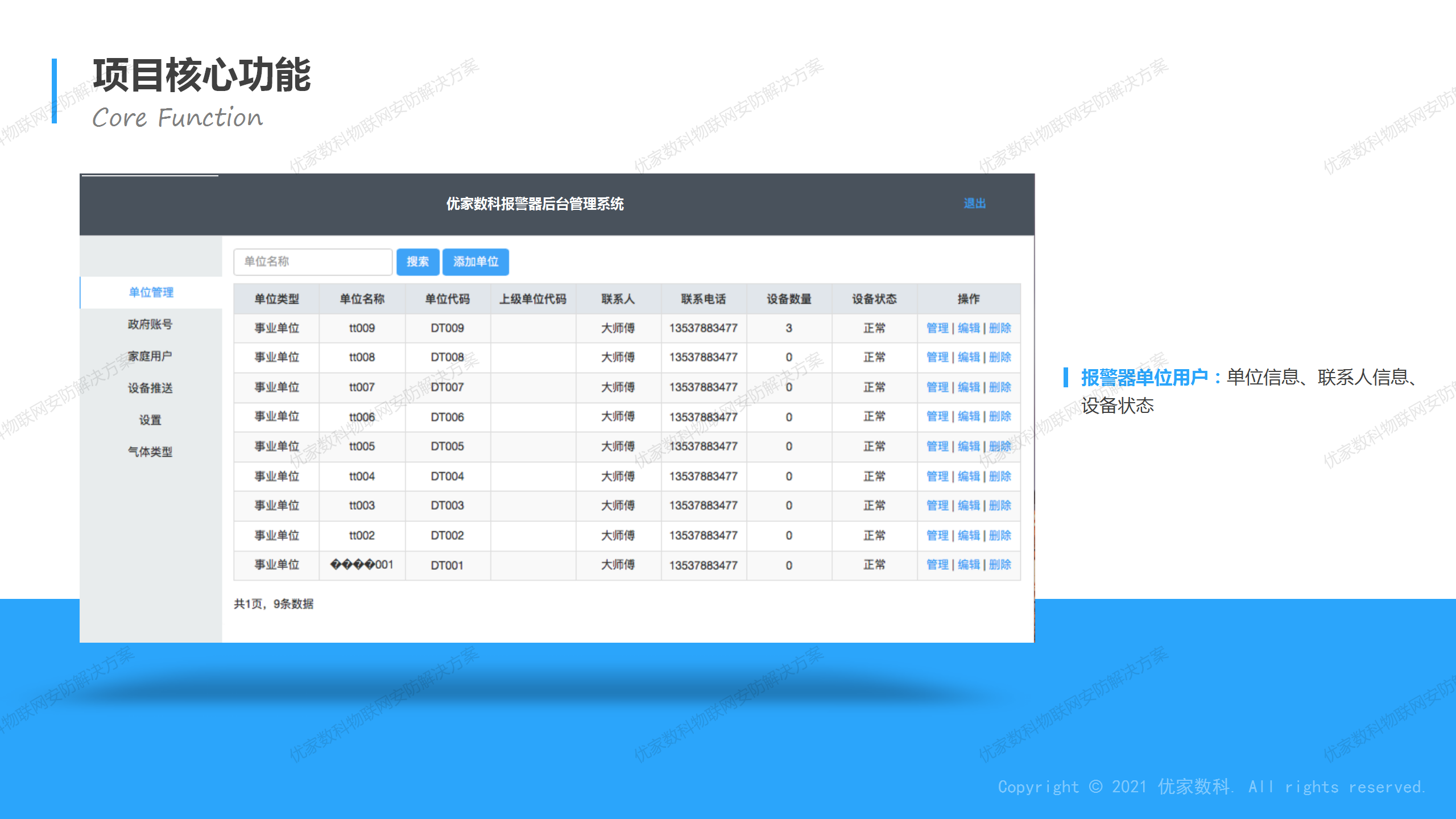The height and width of the screenshot is (819, 1456).
Task: Go to 家庭用户 sidebar item
Action: click(x=150, y=356)
